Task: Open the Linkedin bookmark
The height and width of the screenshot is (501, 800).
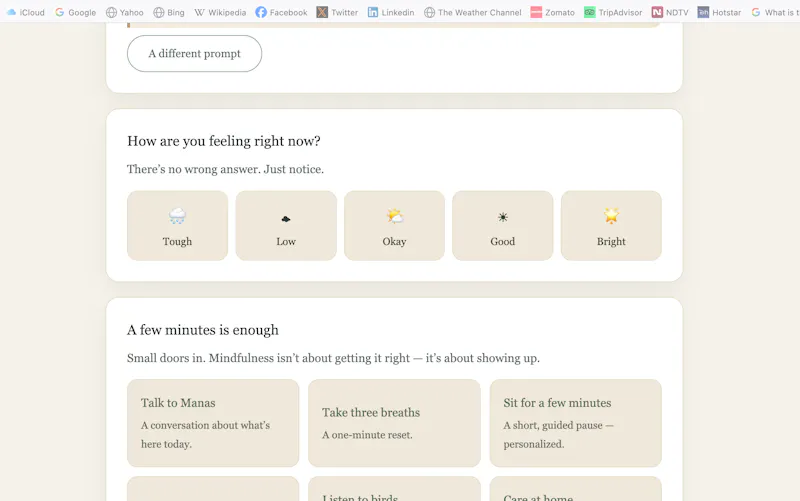Action: click(x=391, y=12)
